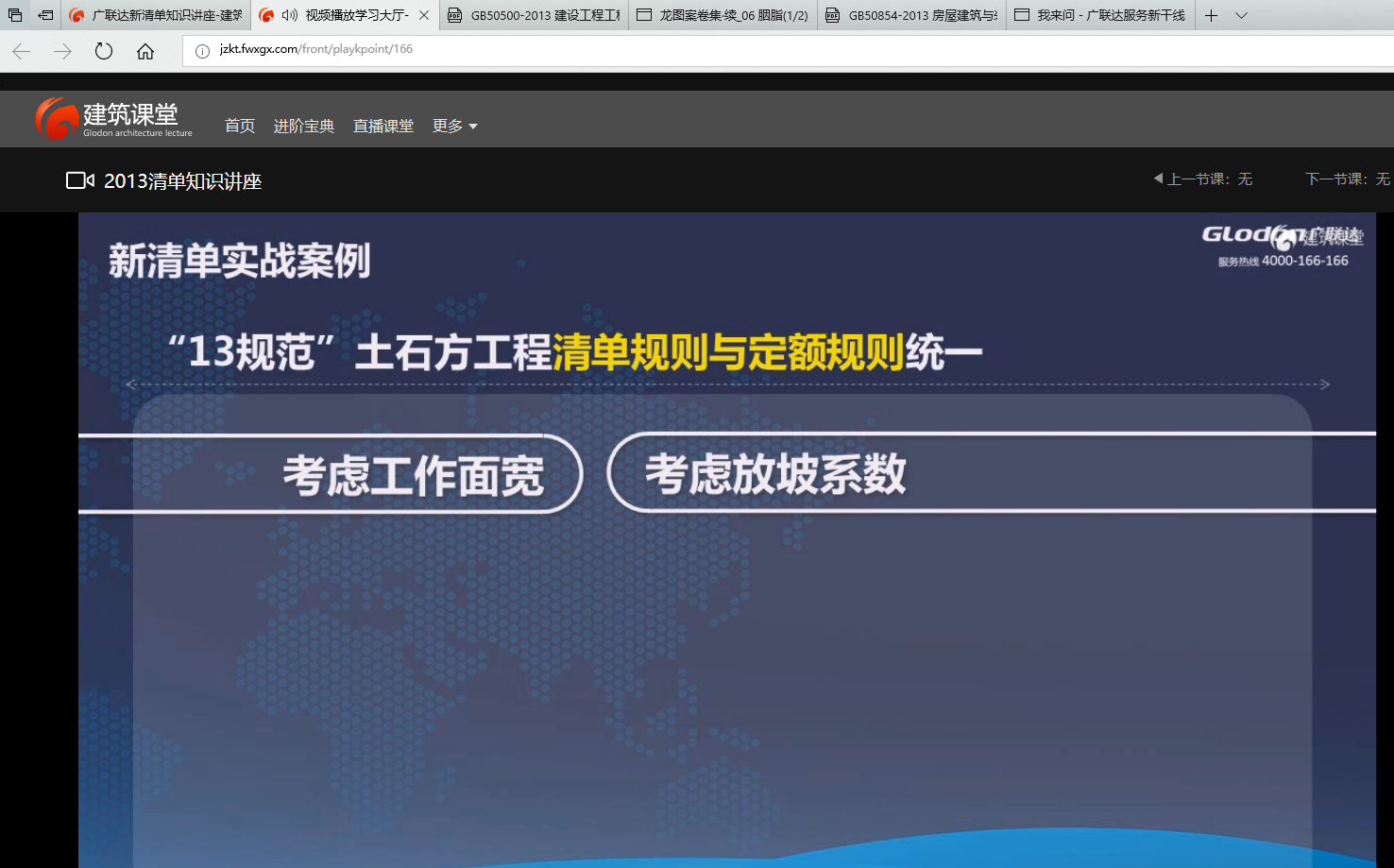Viewport: 1394px width, 868px height.
Task: Close the 视频播放学习大厅 tab
Action: tap(424, 15)
